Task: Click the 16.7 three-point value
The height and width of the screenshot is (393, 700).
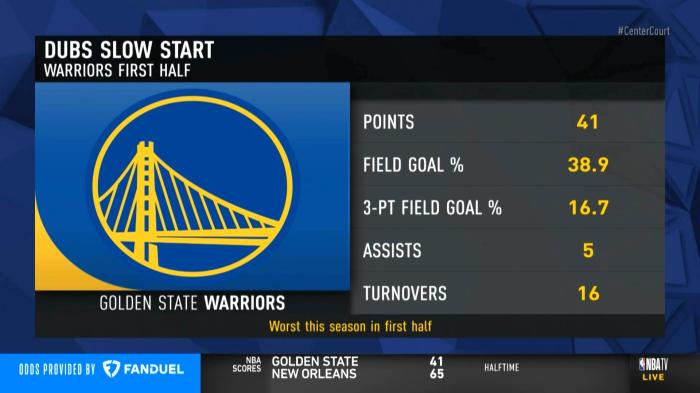Action: [x=588, y=208]
